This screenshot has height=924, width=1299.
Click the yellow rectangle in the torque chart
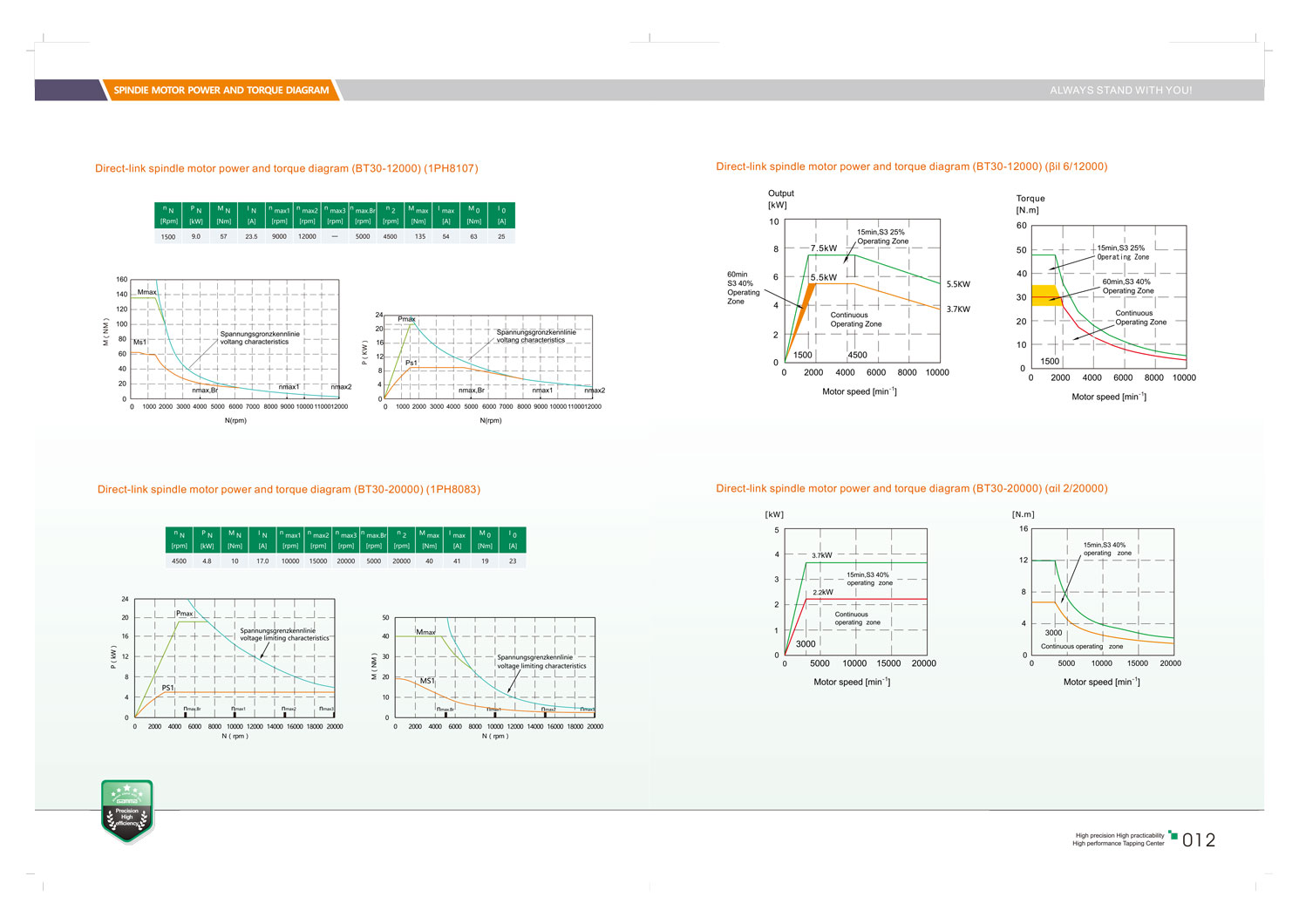click(x=1045, y=296)
